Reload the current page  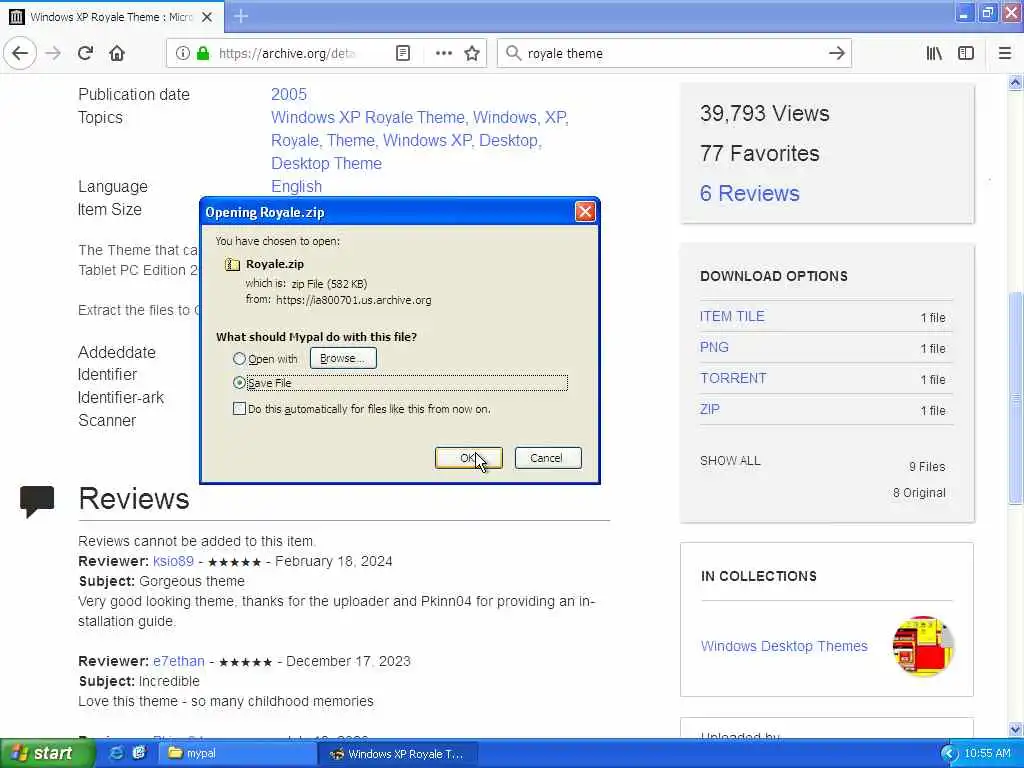86,54
